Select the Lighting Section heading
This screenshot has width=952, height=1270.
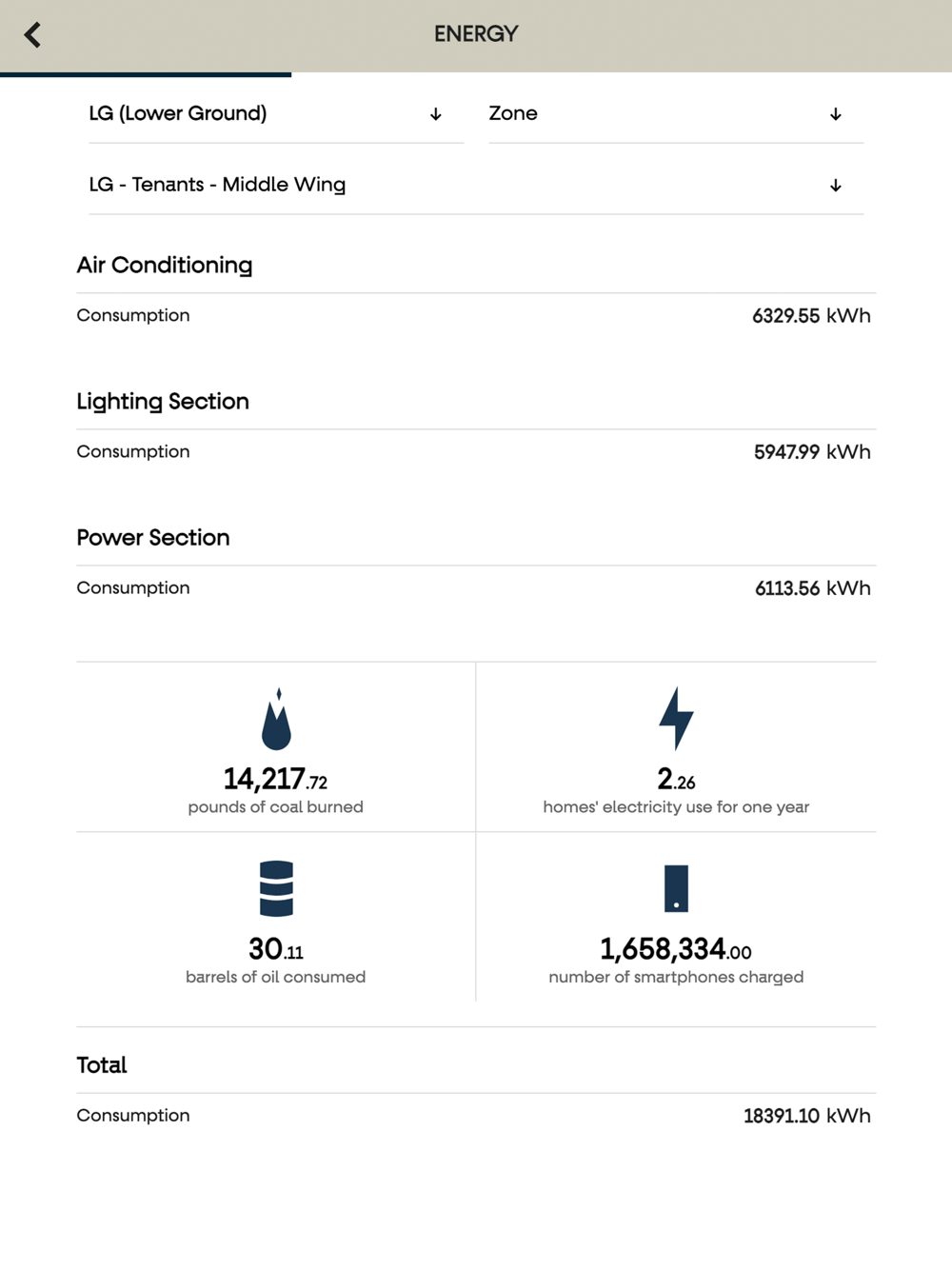click(x=163, y=402)
